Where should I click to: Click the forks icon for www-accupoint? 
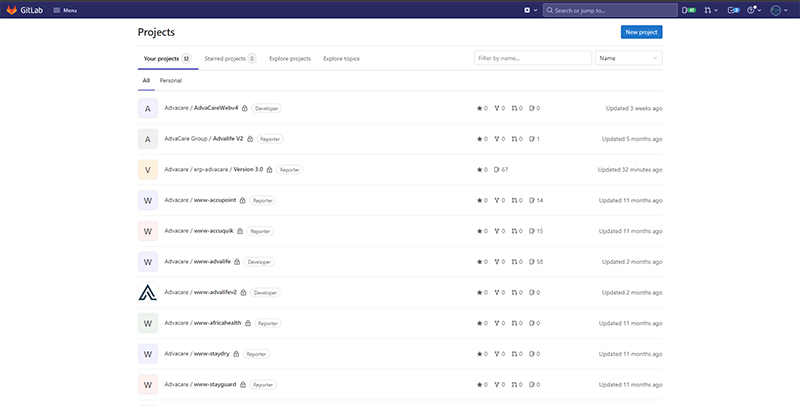(496, 200)
